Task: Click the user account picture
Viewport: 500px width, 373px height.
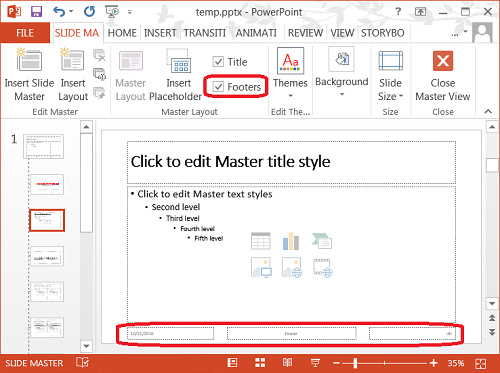Action: (482, 33)
